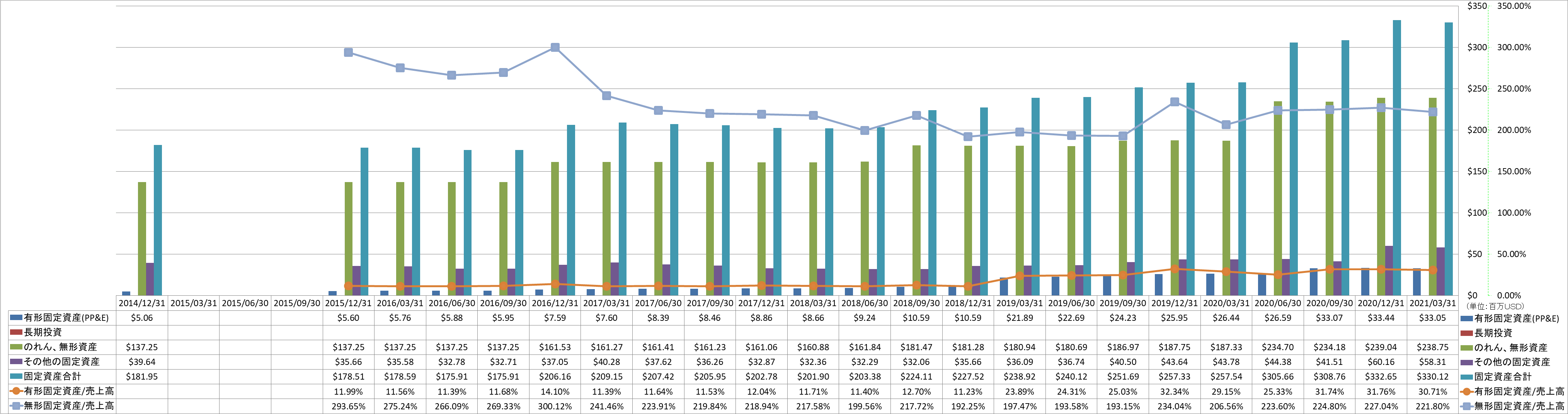Click the $39.64 cell in その他の固定資産 row
Screen dimensions: 1568x414
(x=142, y=362)
